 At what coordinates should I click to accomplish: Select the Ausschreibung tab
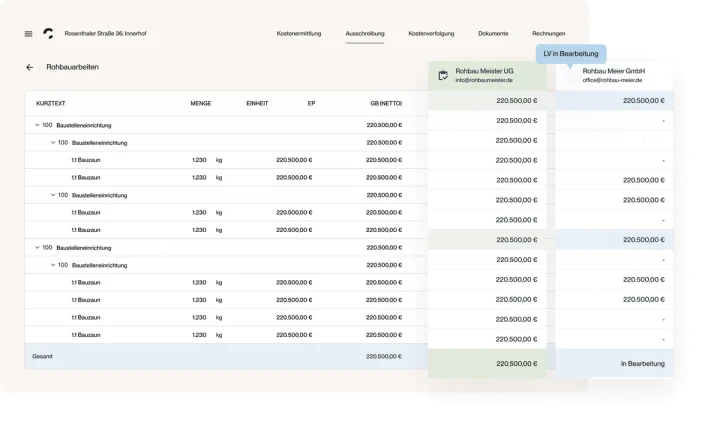point(365,34)
